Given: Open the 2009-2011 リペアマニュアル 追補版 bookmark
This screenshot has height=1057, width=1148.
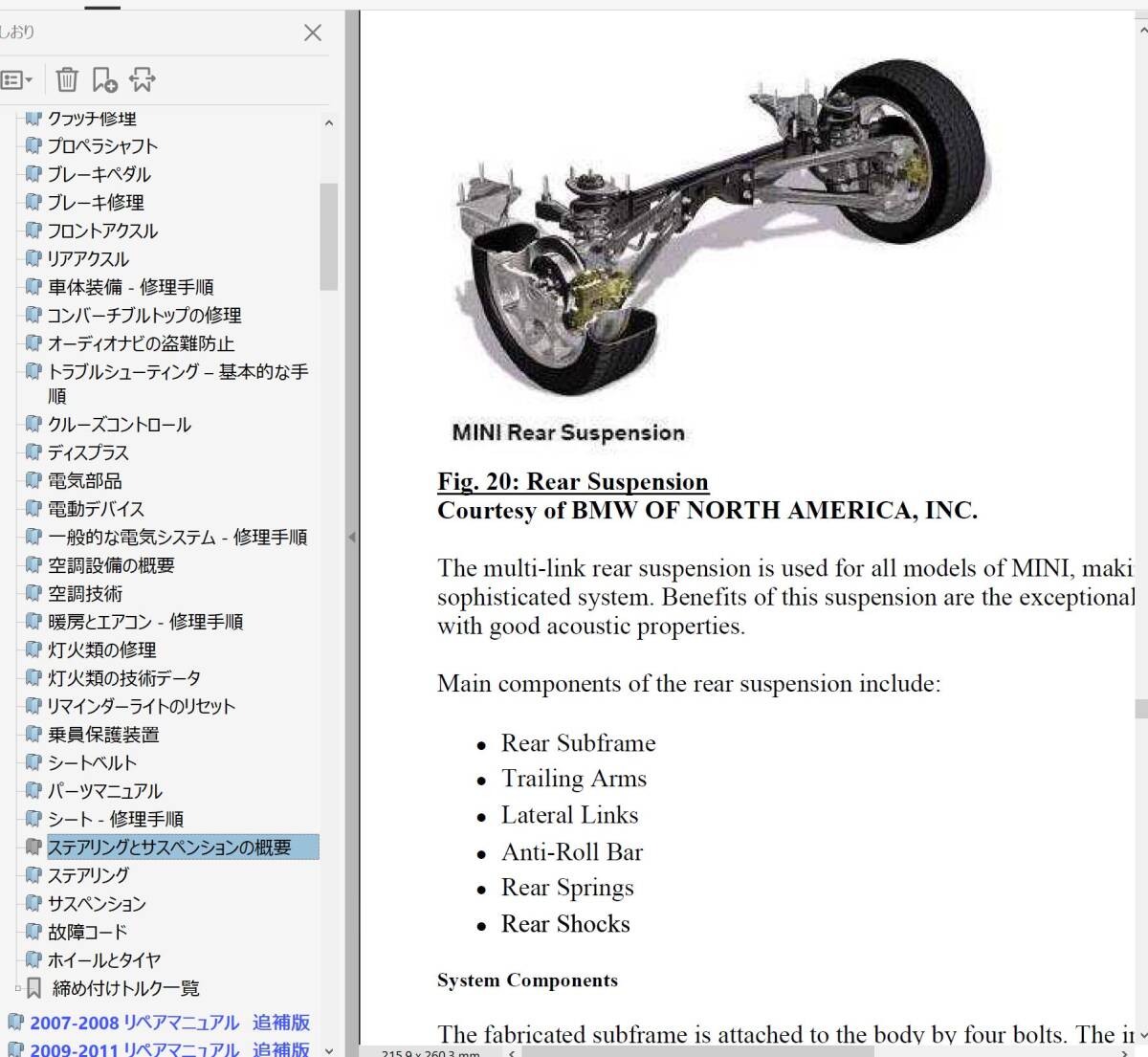Looking at the screenshot, I should click(x=168, y=1047).
